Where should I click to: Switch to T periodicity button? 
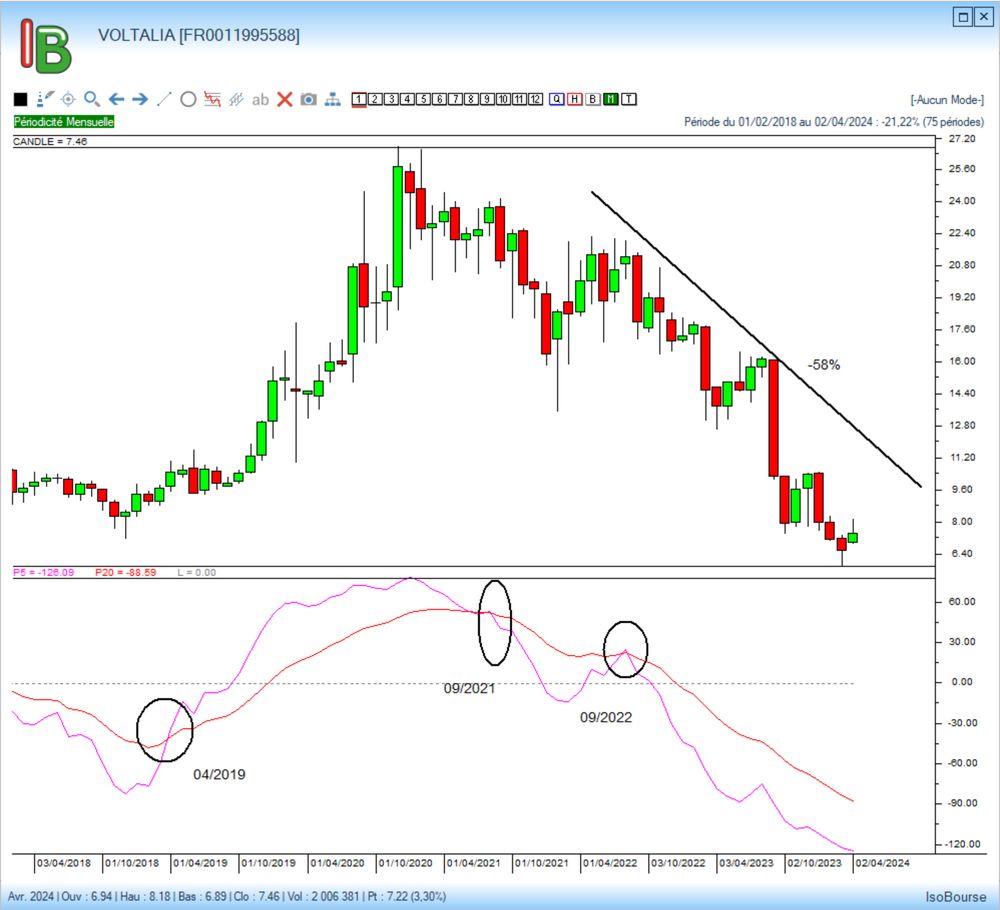click(x=629, y=99)
